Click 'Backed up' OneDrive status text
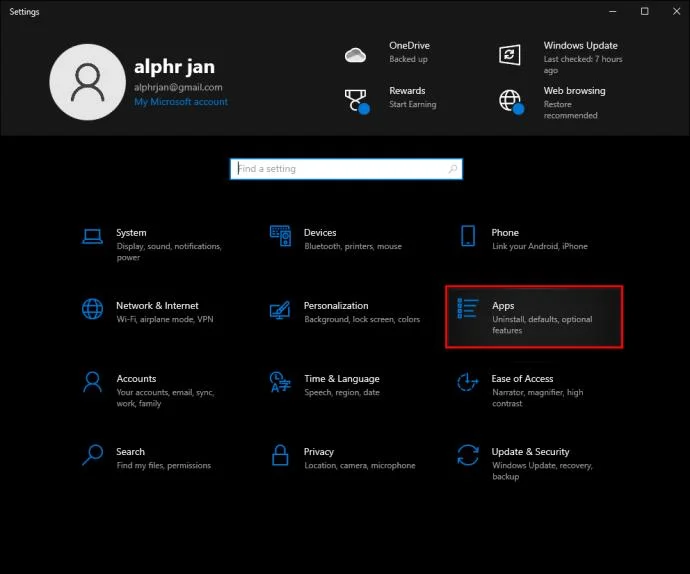Screen dimensions: 690x574 click(408, 59)
